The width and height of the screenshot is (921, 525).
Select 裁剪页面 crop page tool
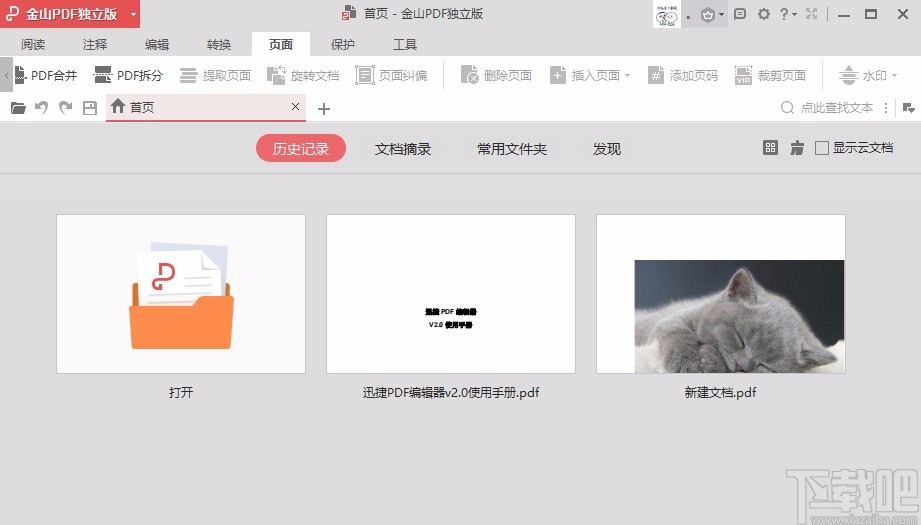(x=770, y=75)
